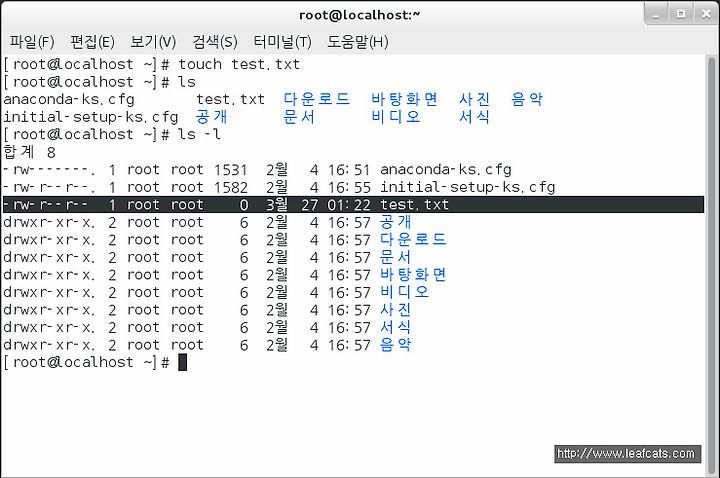Click the 01:22 timestamp of test.txt
The image size is (720, 478).
click(349, 205)
